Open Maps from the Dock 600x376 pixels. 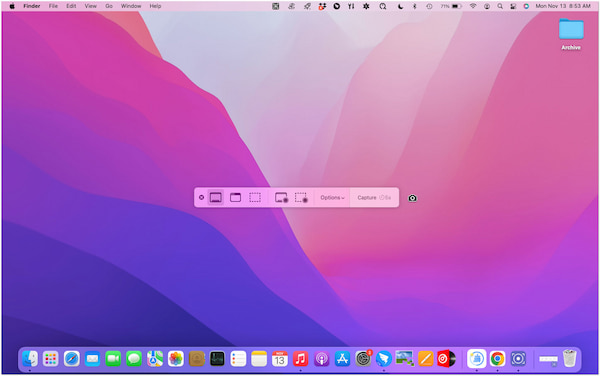click(155, 359)
